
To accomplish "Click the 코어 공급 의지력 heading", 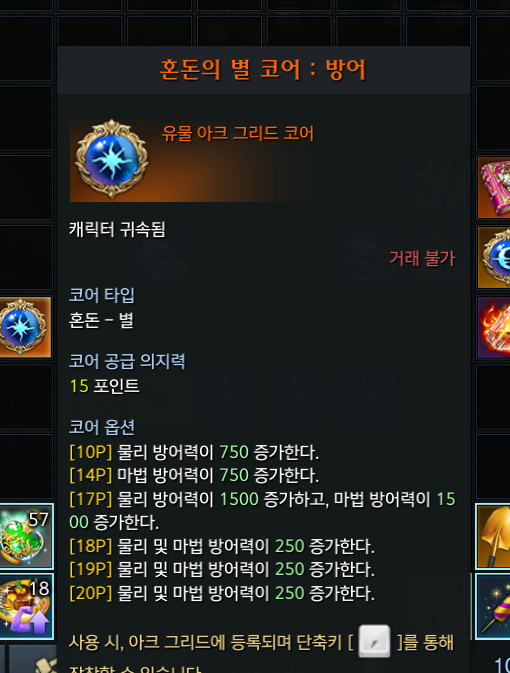I will 127,361.
